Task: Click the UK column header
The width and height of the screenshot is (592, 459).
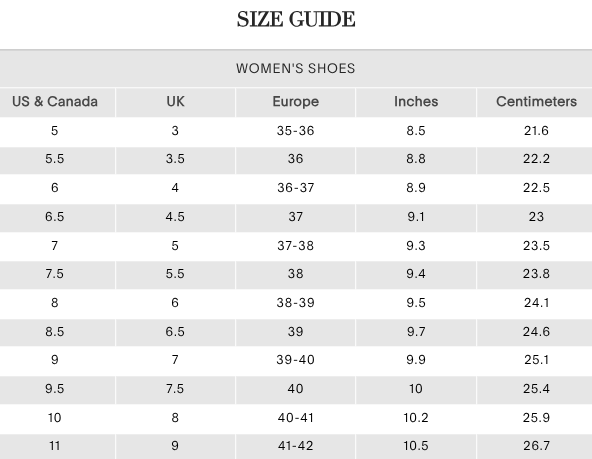Action: pos(175,102)
